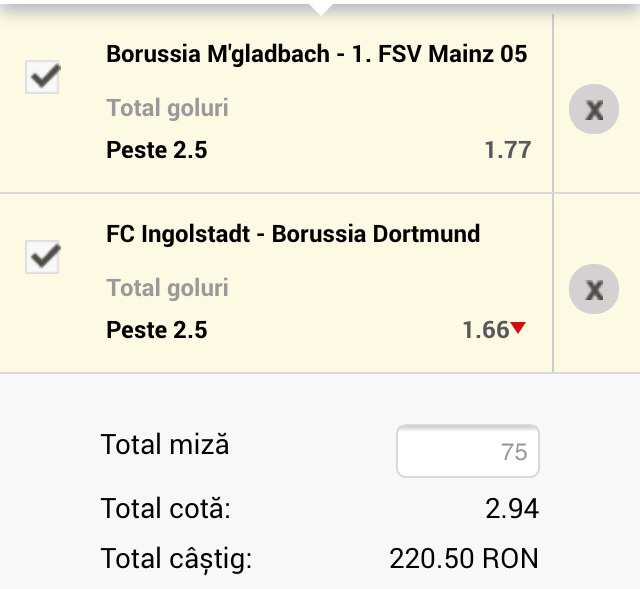Remove the Ingolstadt - Dortmund bet with X
The width and height of the screenshot is (640, 589).
click(594, 290)
